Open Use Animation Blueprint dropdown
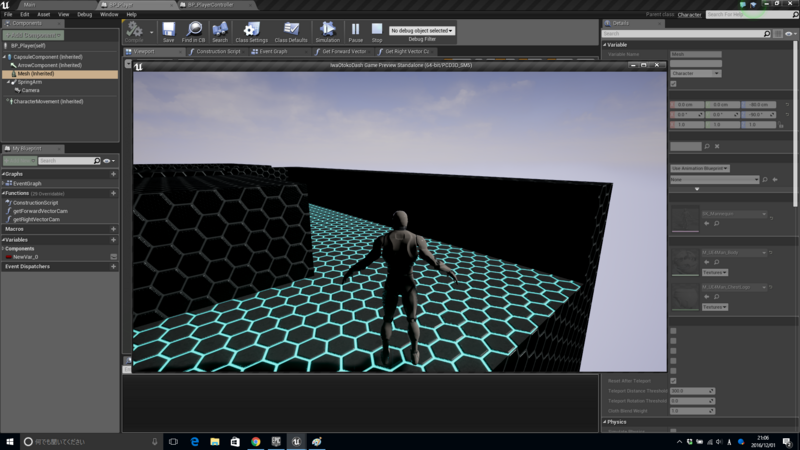 699,168
